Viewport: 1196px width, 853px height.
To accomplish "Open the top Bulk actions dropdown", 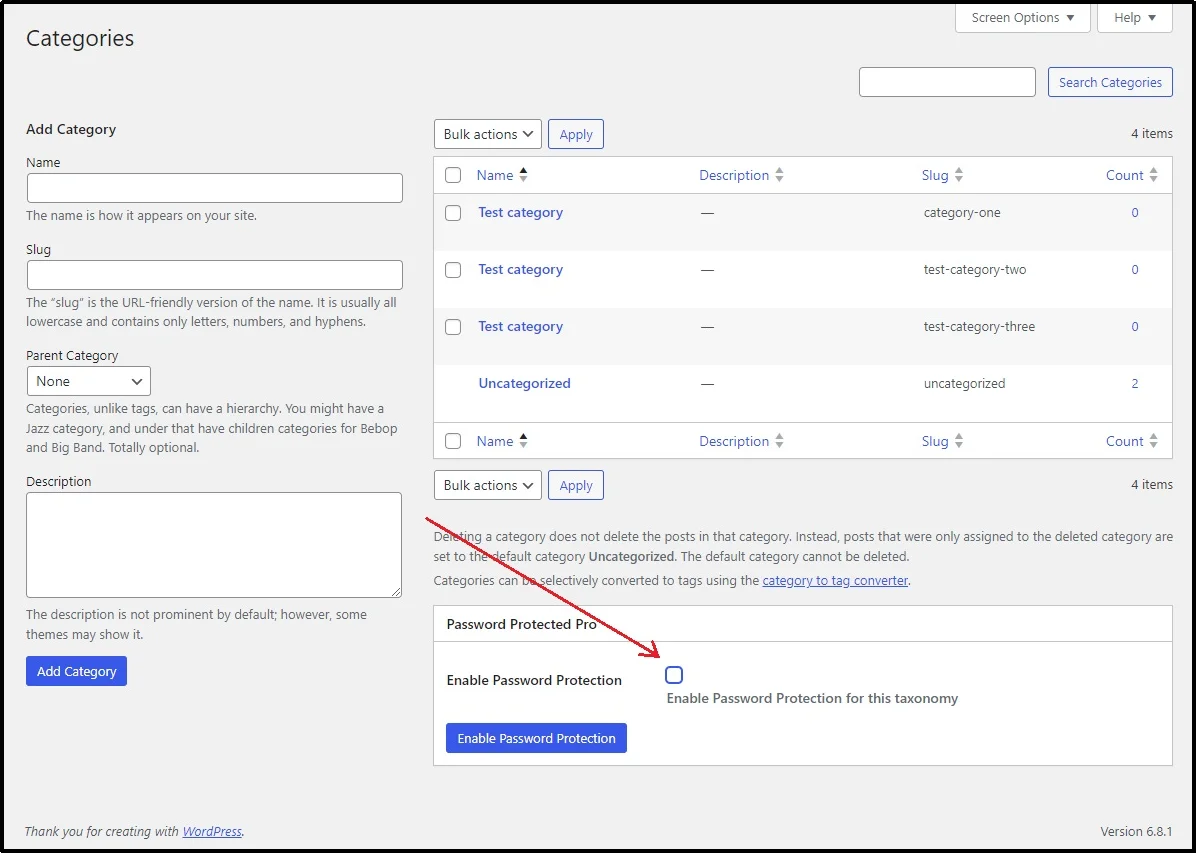I will (487, 133).
